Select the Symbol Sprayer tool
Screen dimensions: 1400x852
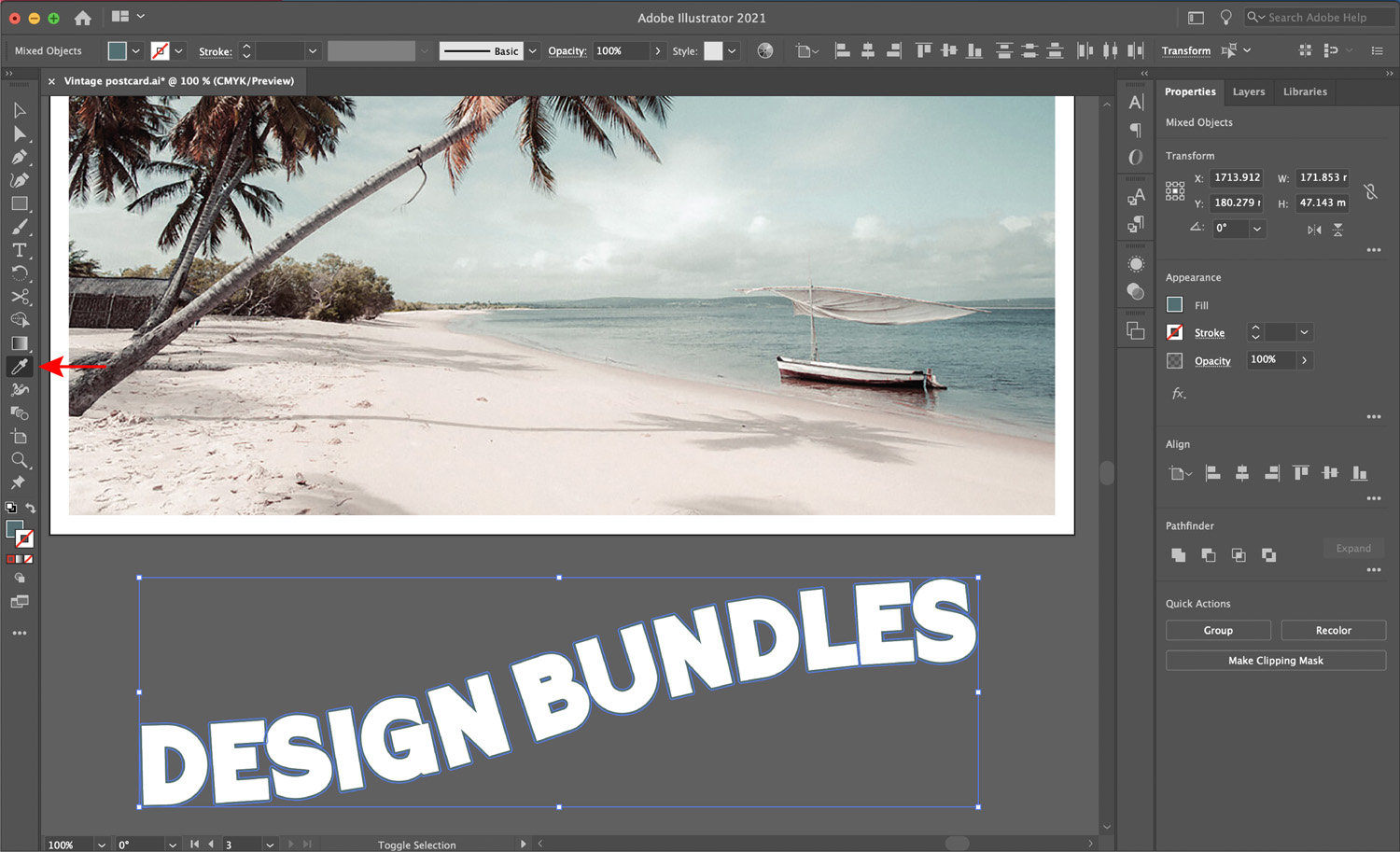pos(19,390)
